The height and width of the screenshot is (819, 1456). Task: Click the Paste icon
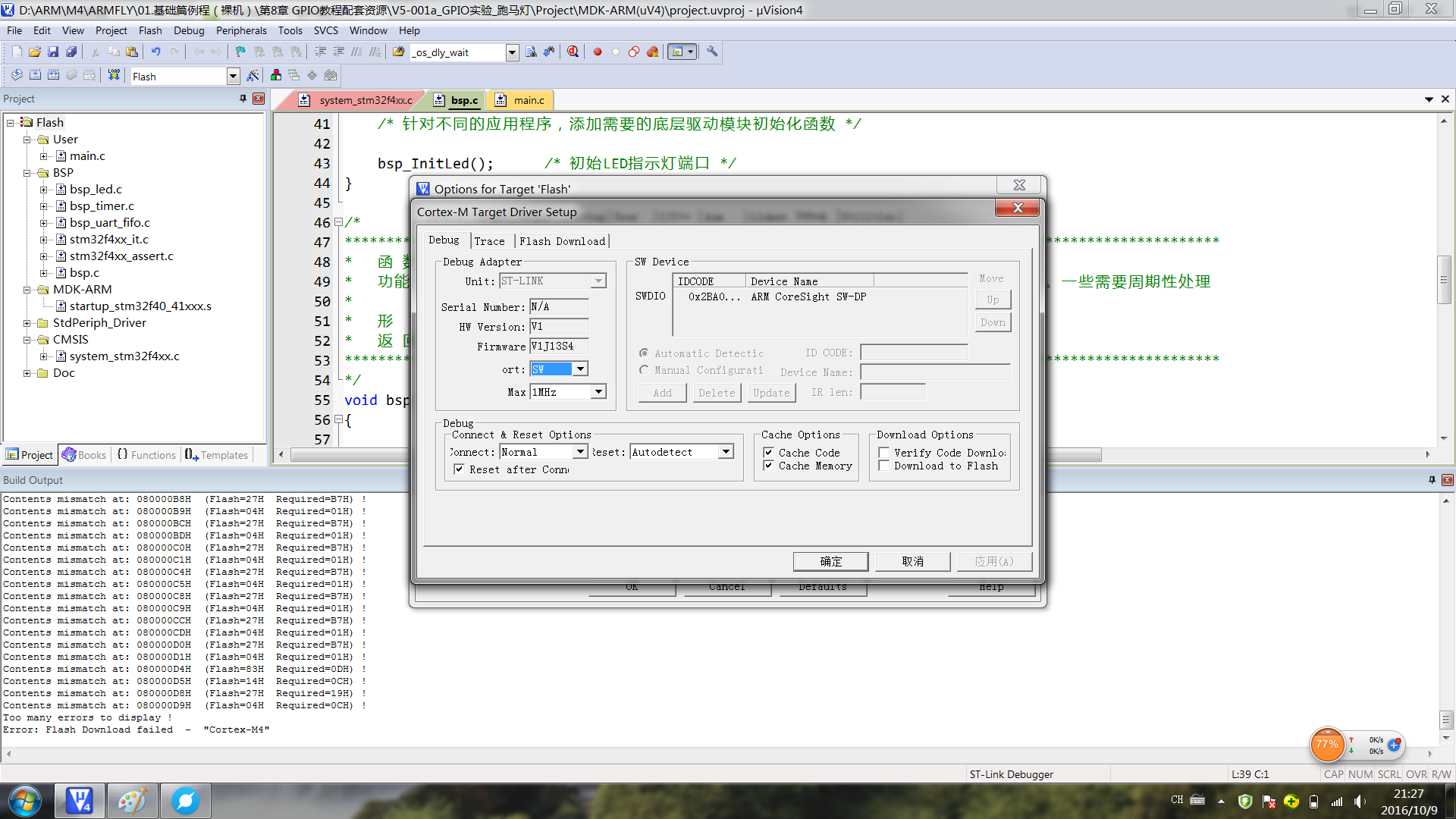[132, 52]
